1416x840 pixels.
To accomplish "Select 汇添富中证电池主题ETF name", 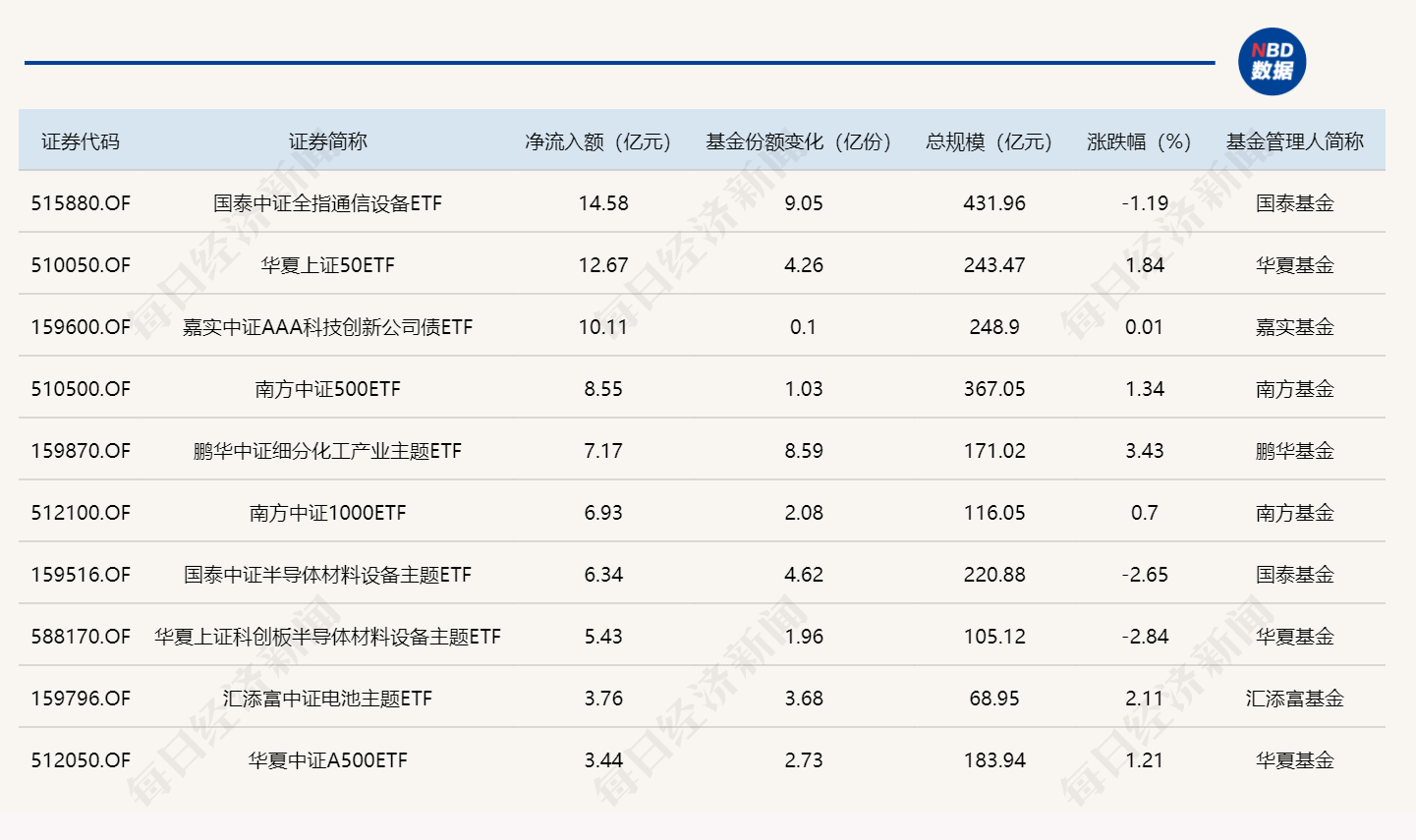I will [x=328, y=699].
